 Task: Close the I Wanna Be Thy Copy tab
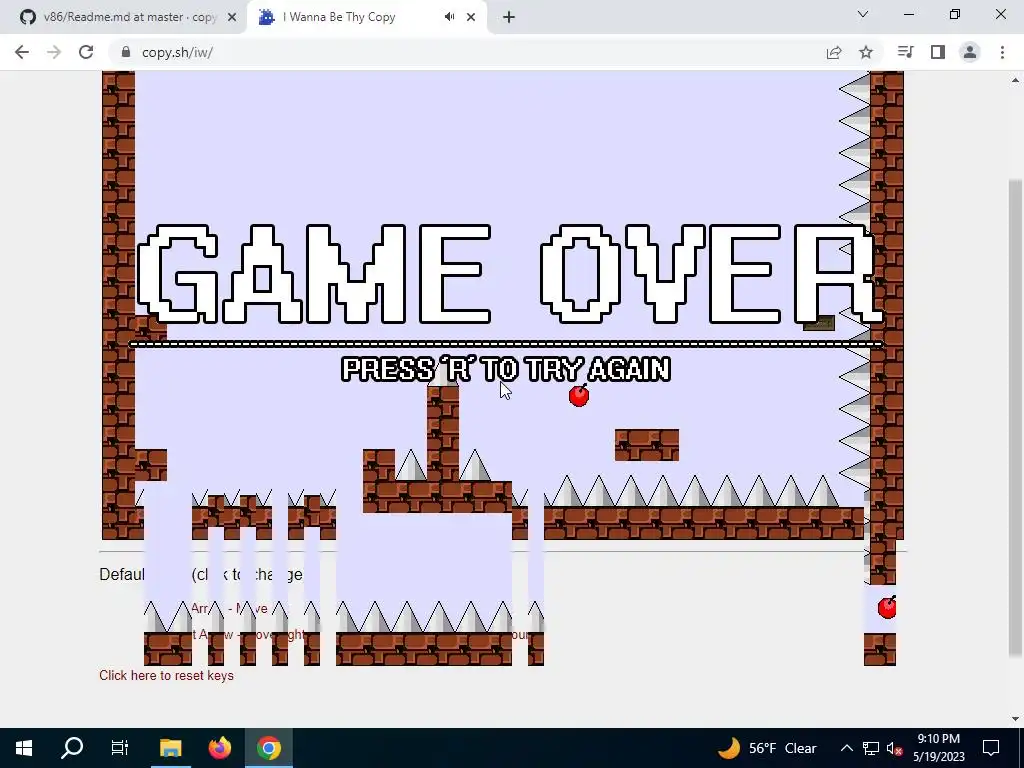471,17
